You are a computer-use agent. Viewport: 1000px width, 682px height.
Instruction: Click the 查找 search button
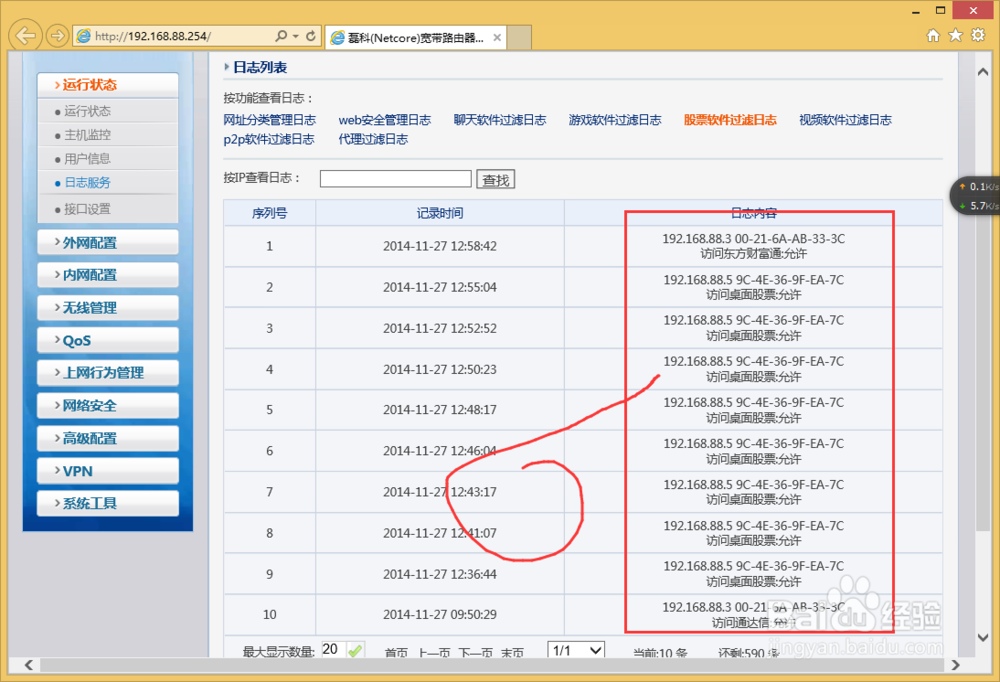pyautogui.click(x=495, y=178)
